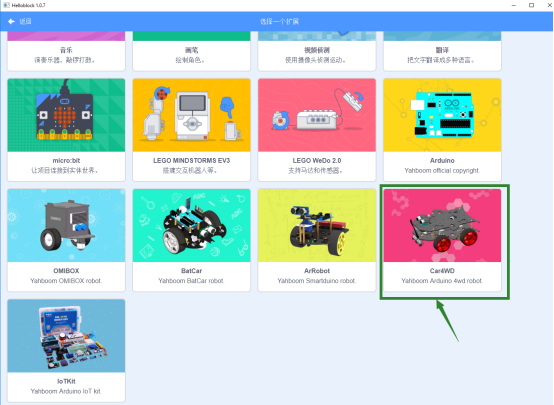
Task: Click the Yahboom BatCar robot description
Action: tap(191, 281)
